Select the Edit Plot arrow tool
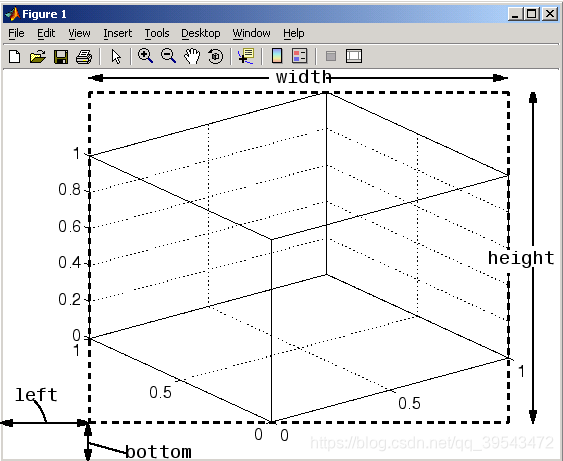The height and width of the screenshot is (461, 563). point(116,57)
